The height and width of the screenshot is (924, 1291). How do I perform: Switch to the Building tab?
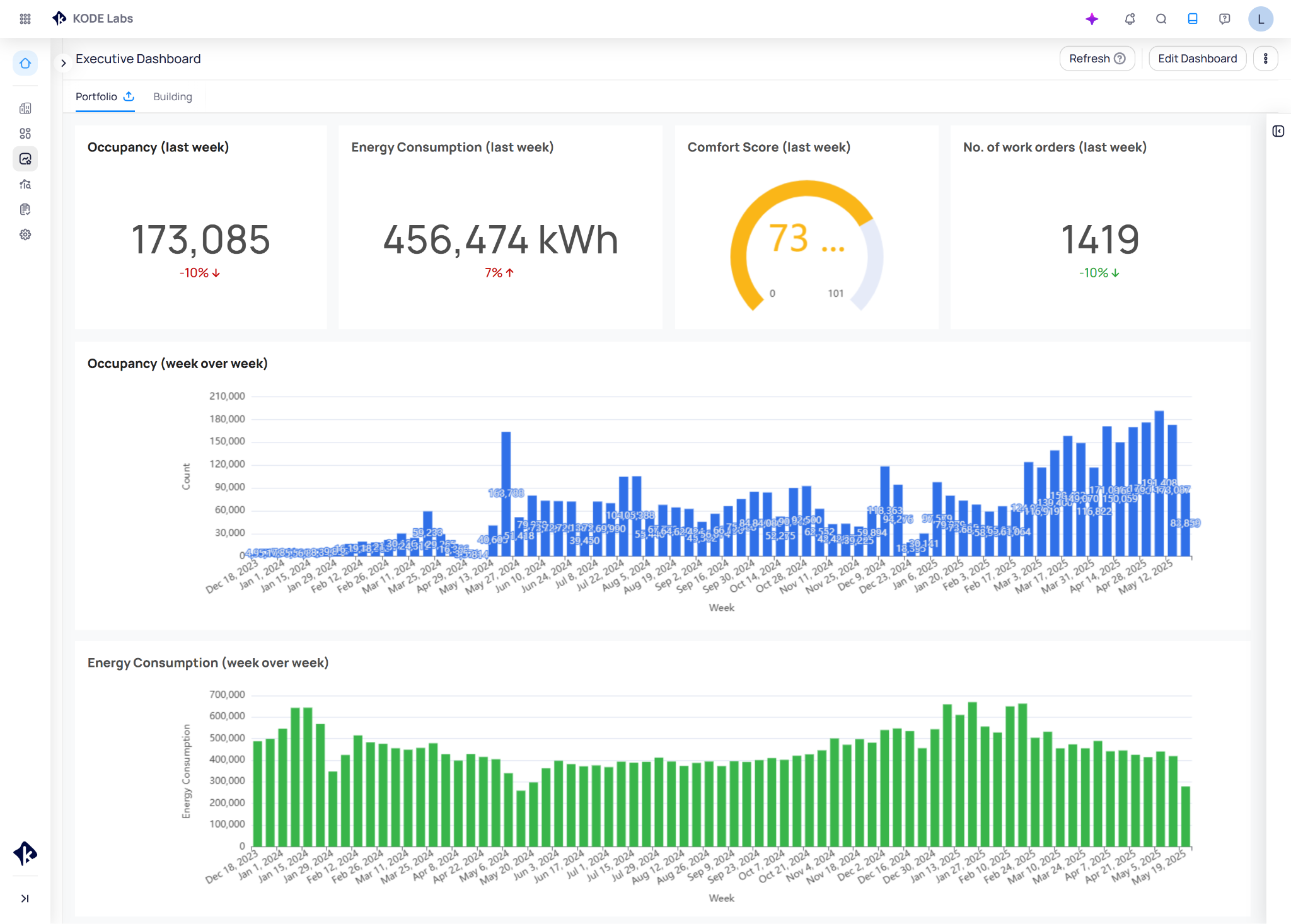(x=173, y=96)
